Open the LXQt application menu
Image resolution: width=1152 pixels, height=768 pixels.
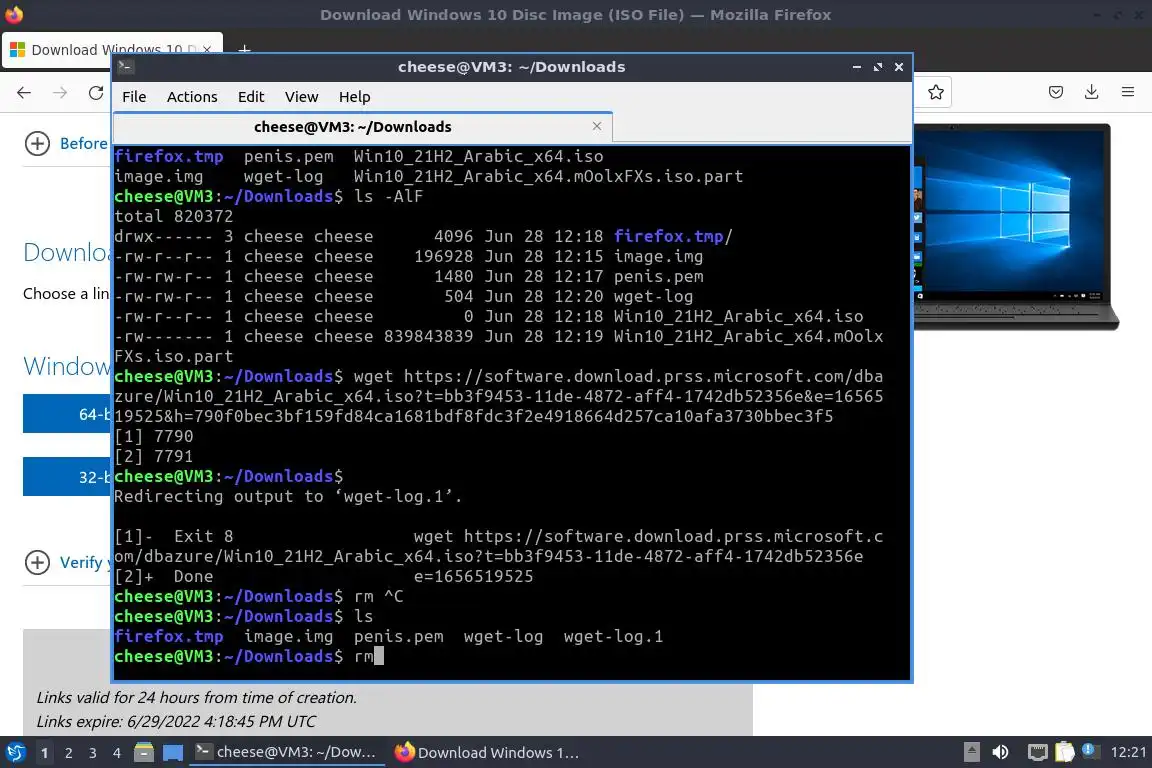(x=15, y=753)
